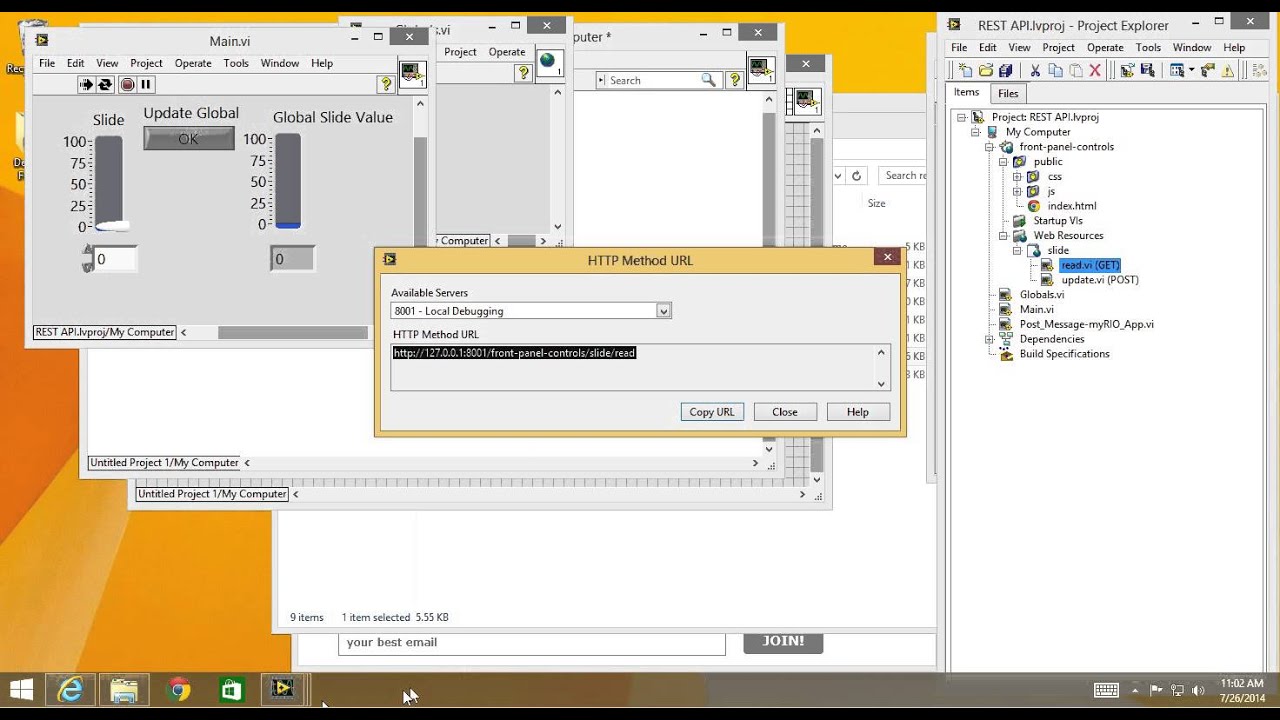Viewport: 1280px width, 720px height.
Task: Open Operate menu in Main.vi
Action: pyautogui.click(x=193, y=63)
